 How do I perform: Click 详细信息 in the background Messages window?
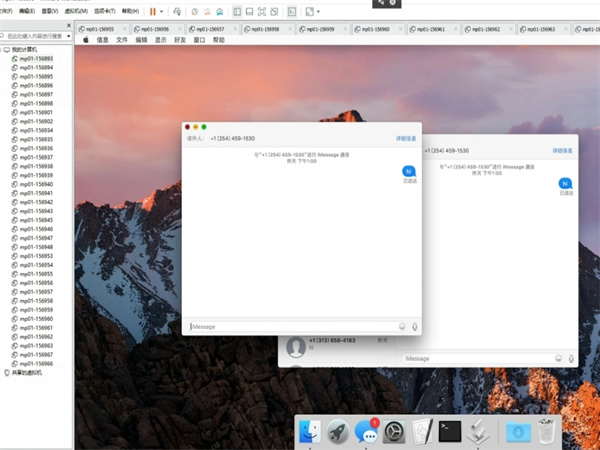click(563, 150)
